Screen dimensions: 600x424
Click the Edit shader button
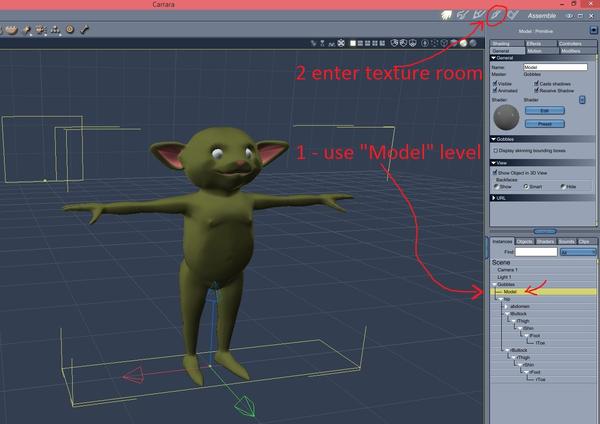(x=545, y=111)
